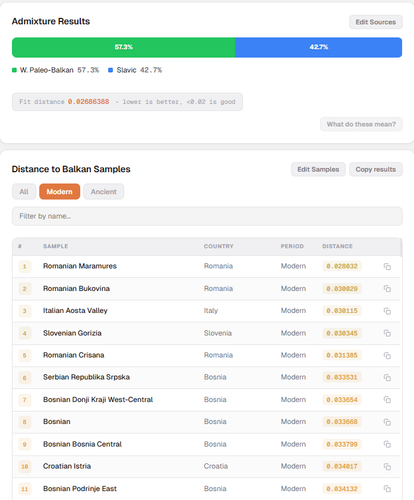Copy the Croatian Istria row
414x500 pixels.
tap(387, 466)
